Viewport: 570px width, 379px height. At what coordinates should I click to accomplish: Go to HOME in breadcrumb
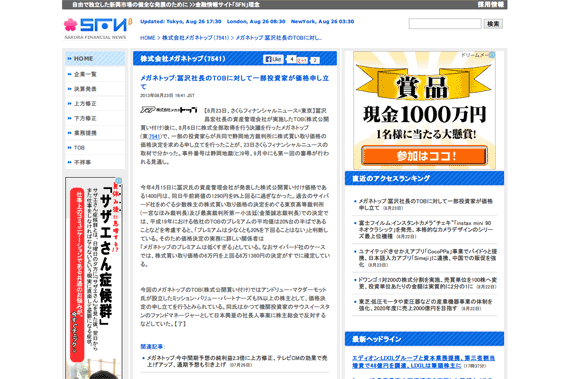(148, 38)
